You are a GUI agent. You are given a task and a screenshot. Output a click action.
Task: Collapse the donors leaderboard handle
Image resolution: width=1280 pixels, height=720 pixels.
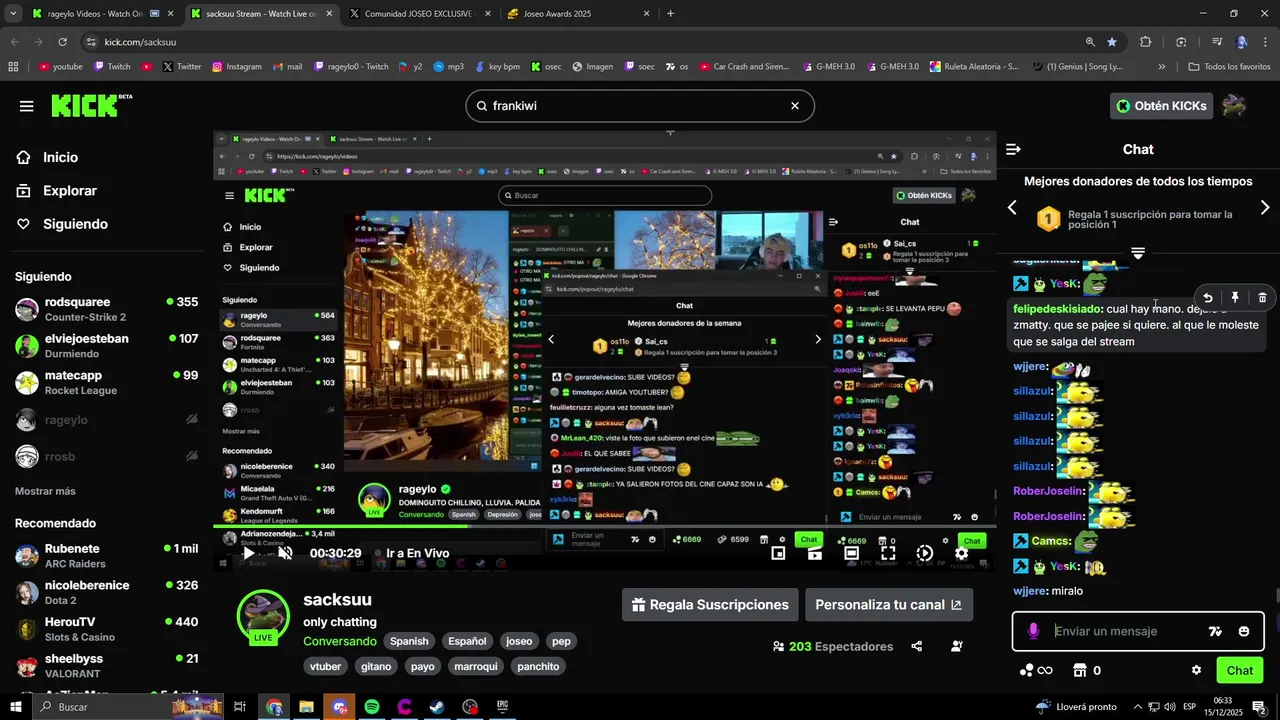click(x=1138, y=253)
